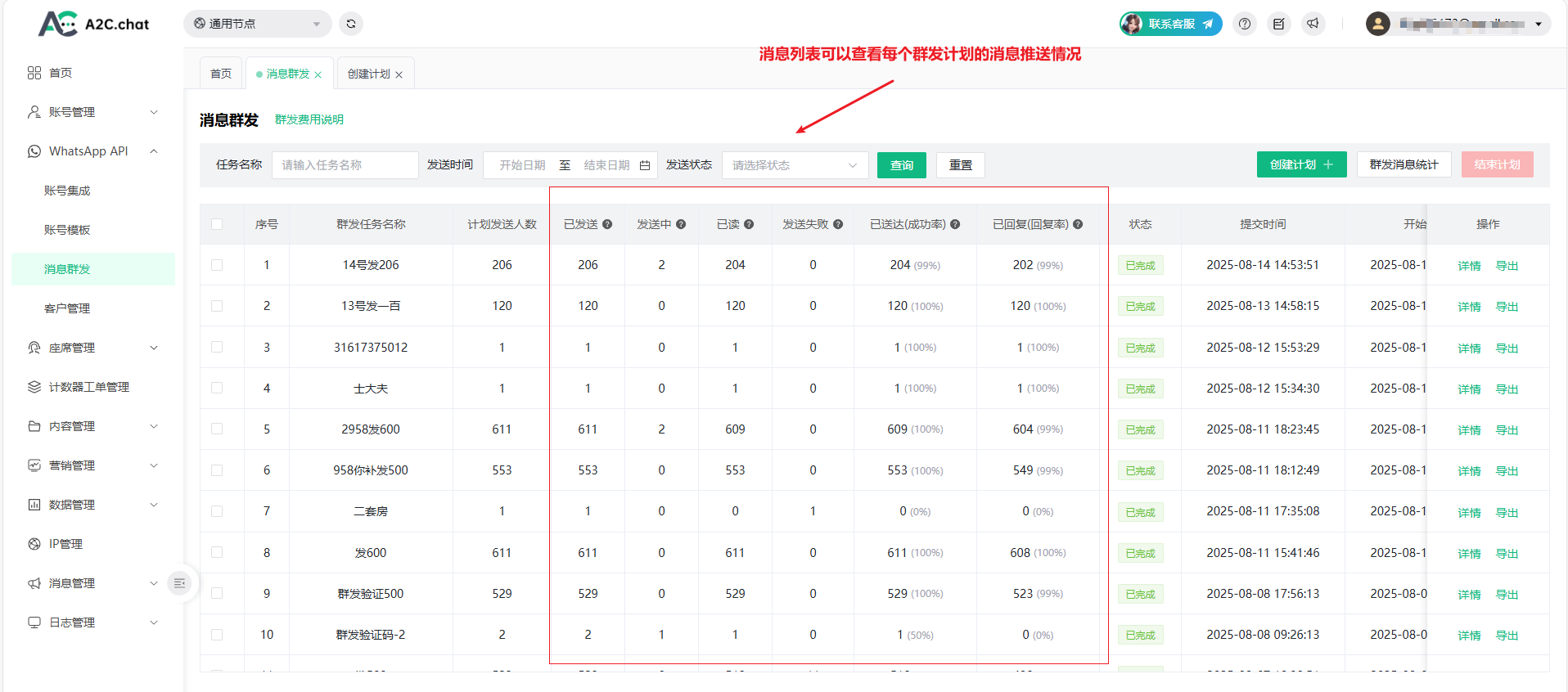Open 账号模板 in the sidebar
Screen dimensions: 1568x692
(x=67, y=230)
